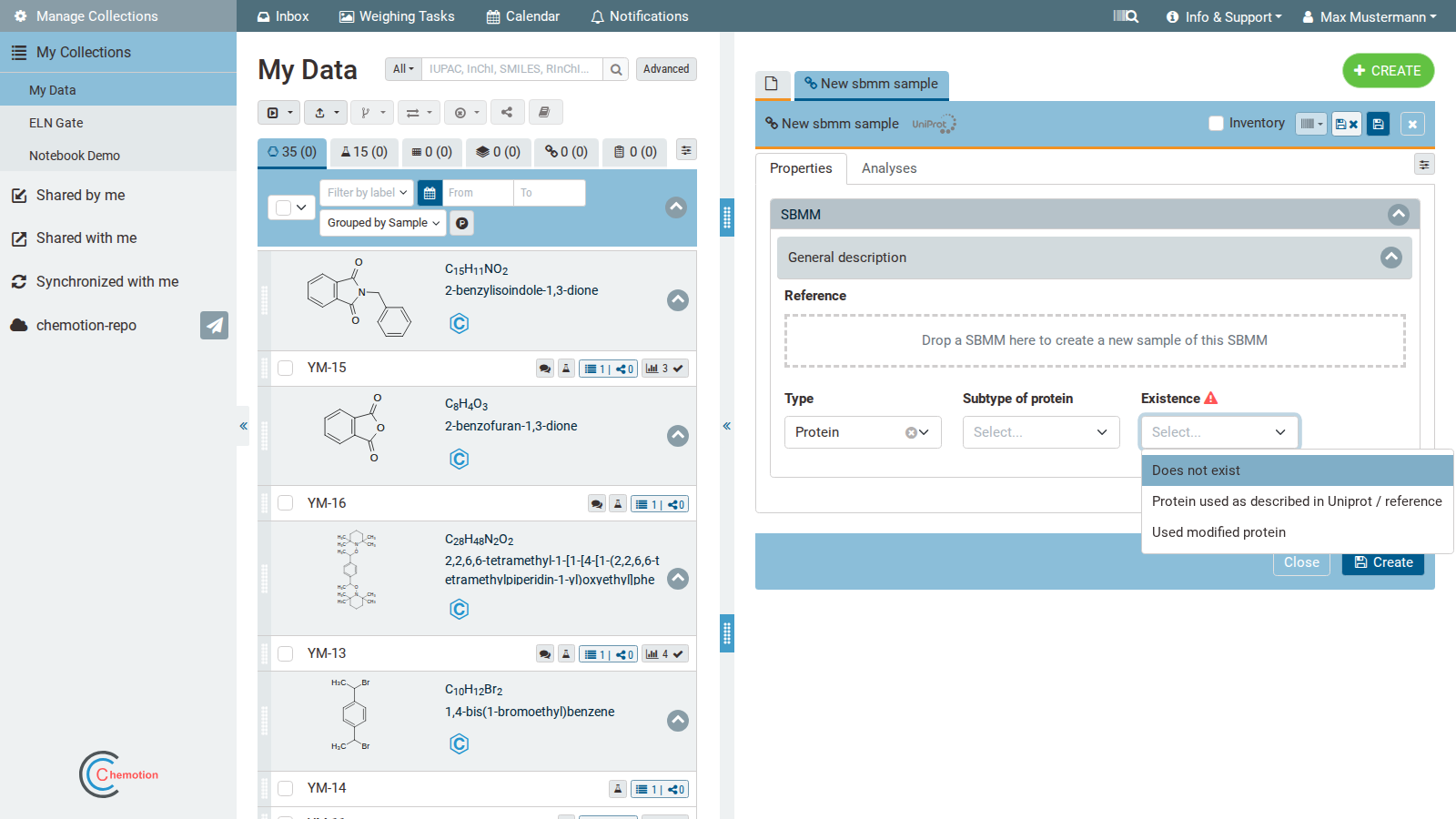Image resolution: width=1456 pixels, height=819 pixels.
Task: Tick the YM-16 sample checkbox
Action: click(x=286, y=503)
